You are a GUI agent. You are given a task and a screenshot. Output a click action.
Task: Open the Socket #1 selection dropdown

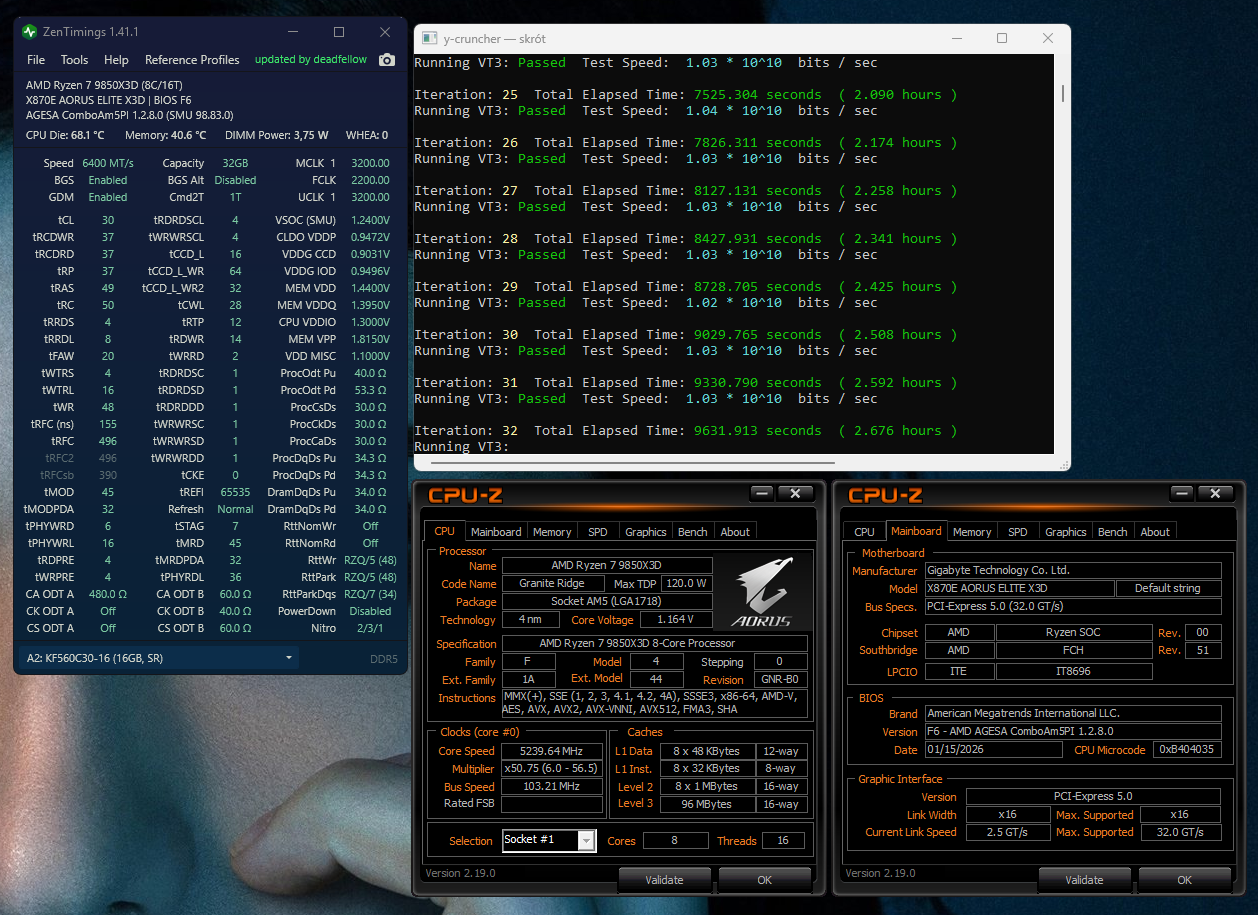(549, 840)
